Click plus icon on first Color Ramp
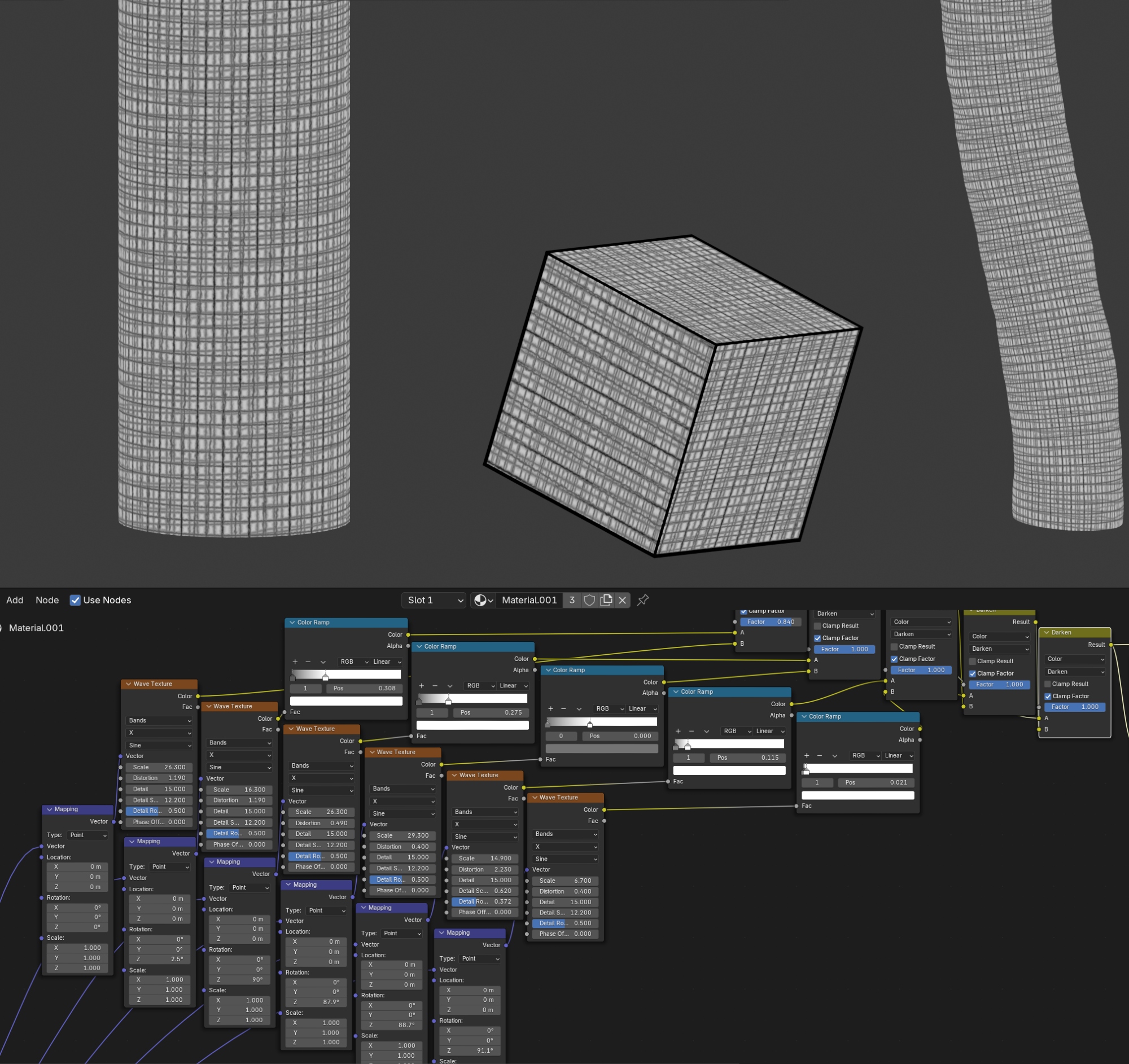The image size is (1129, 1064). click(295, 662)
